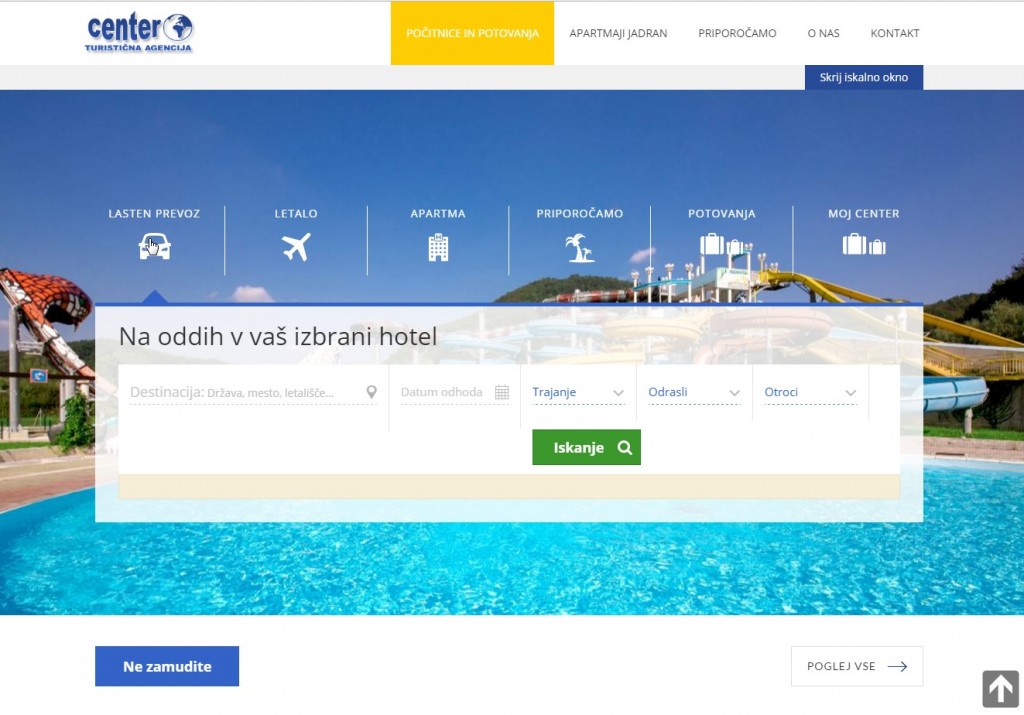This screenshot has height=715, width=1024.
Task: Toggle Skrij iskalno okno to hide search
Action: 863,77
